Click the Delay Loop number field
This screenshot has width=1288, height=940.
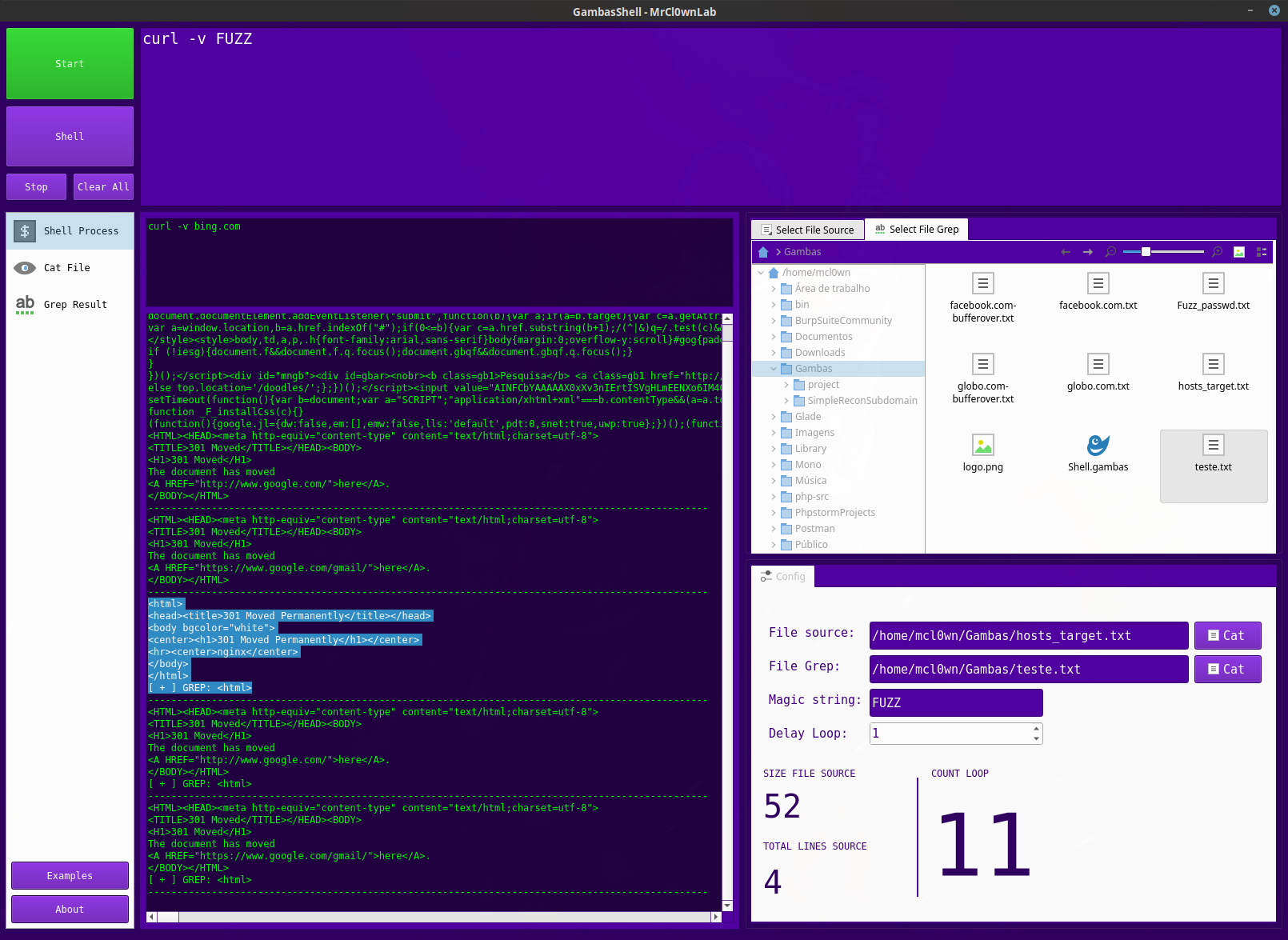(x=950, y=734)
